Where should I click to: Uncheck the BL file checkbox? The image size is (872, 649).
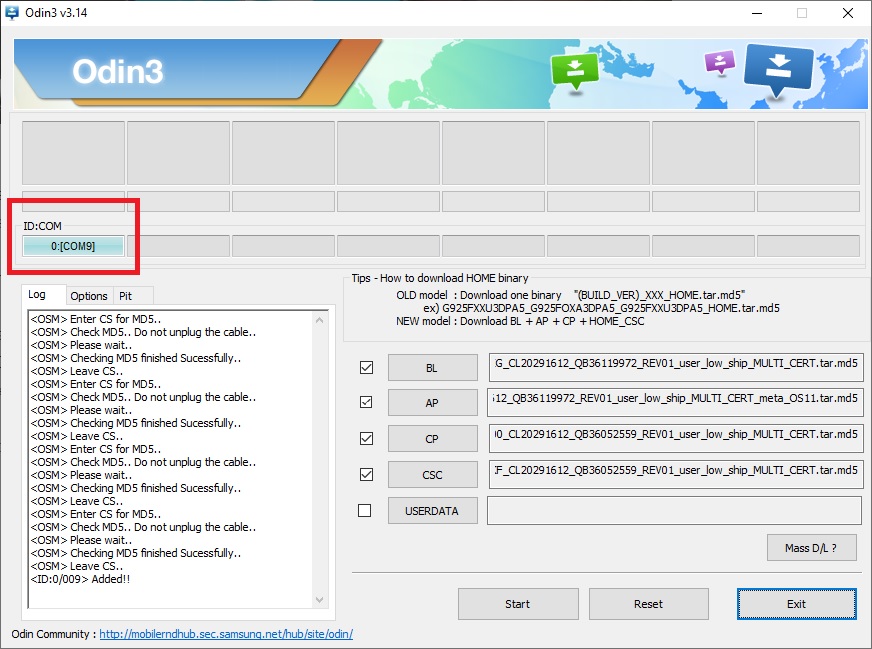click(x=366, y=367)
